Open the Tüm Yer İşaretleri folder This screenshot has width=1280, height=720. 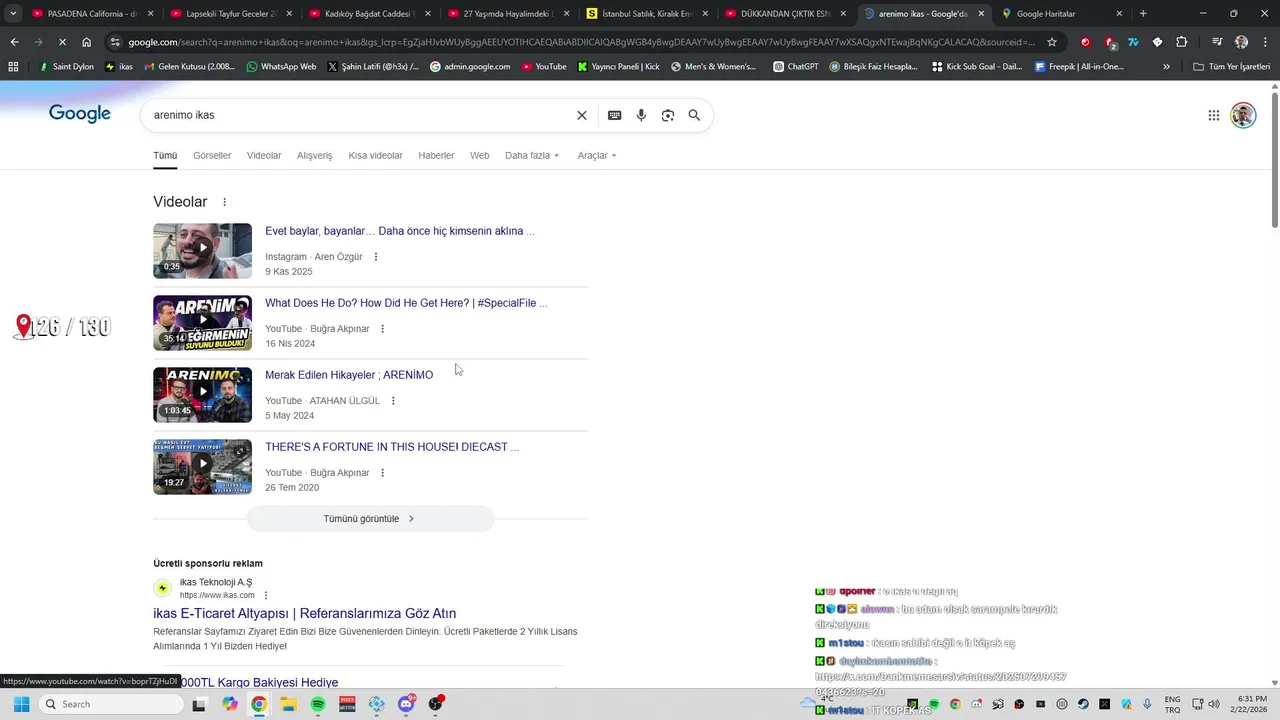tap(1231, 66)
